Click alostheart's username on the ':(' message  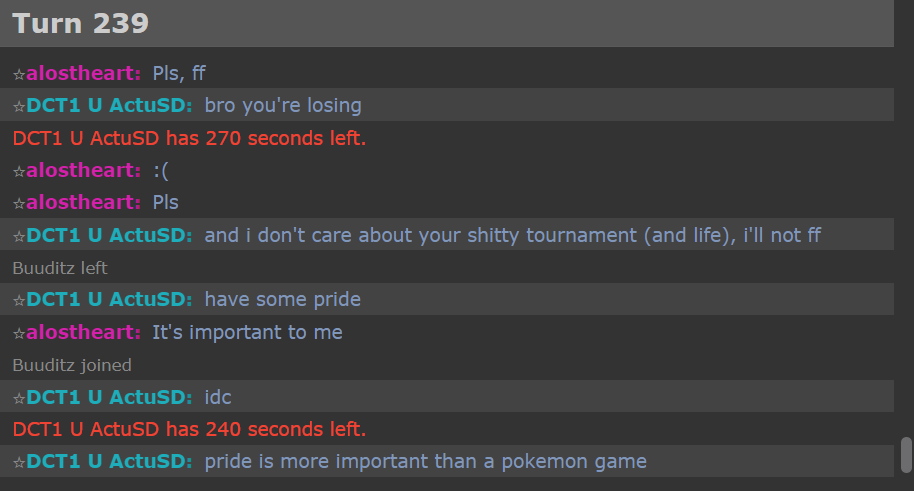pyautogui.click(x=84, y=171)
